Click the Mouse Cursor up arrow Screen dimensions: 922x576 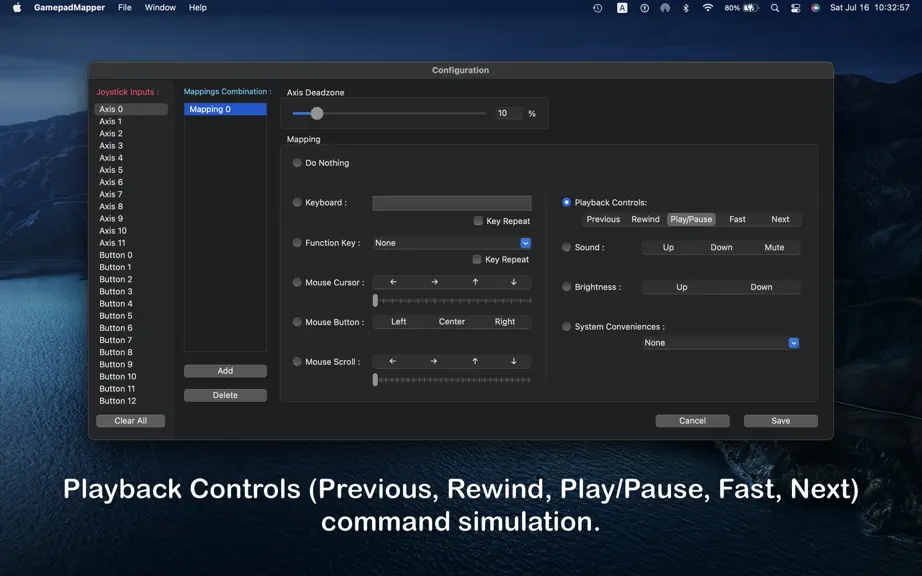click(x=475, y=282)
